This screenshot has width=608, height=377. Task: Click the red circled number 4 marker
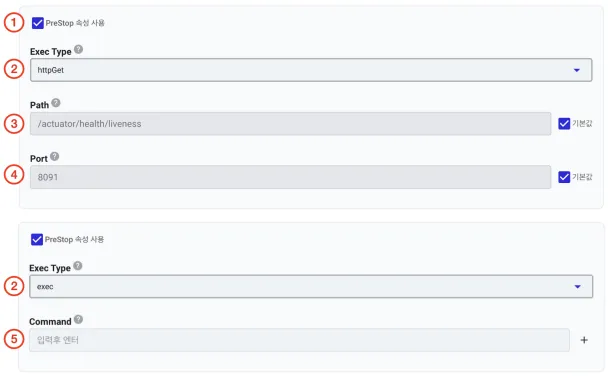coord(14,175)
